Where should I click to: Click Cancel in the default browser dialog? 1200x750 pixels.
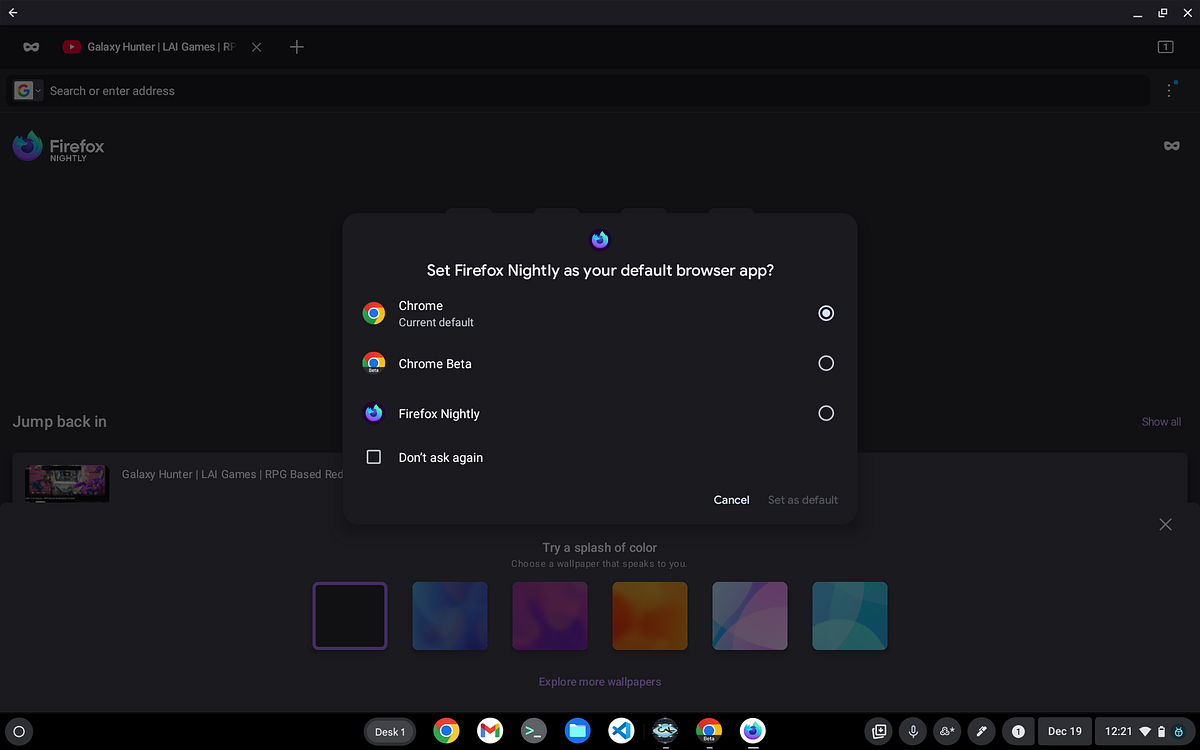click(731, 500)
